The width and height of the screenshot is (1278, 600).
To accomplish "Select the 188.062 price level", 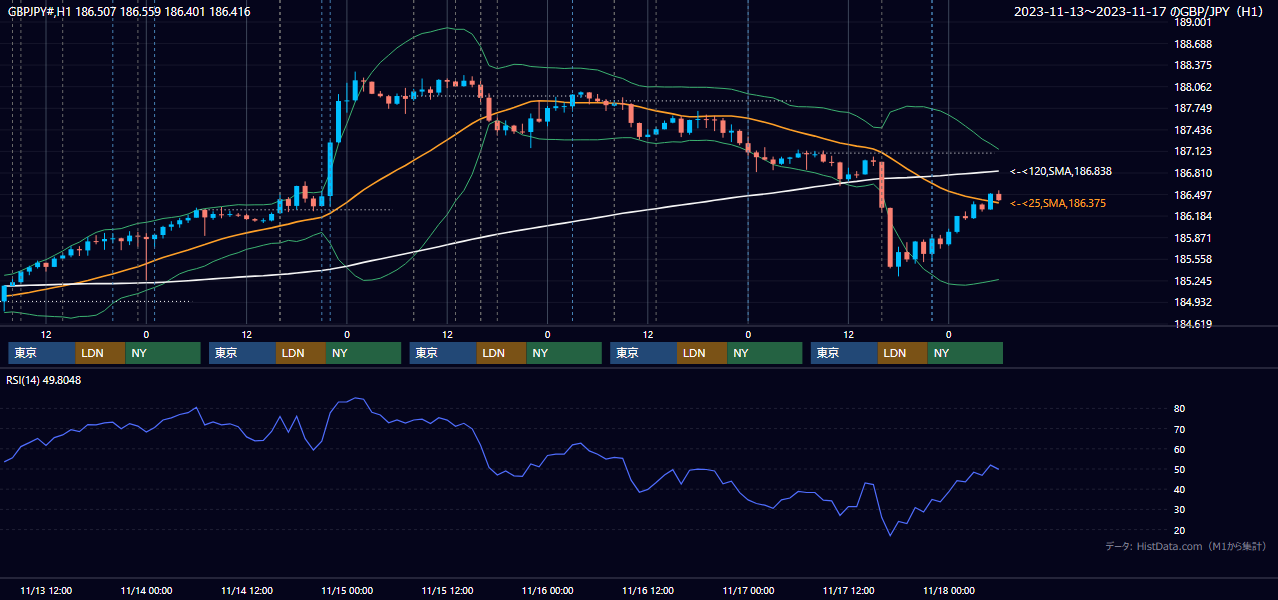I will tap(1194, 87).
